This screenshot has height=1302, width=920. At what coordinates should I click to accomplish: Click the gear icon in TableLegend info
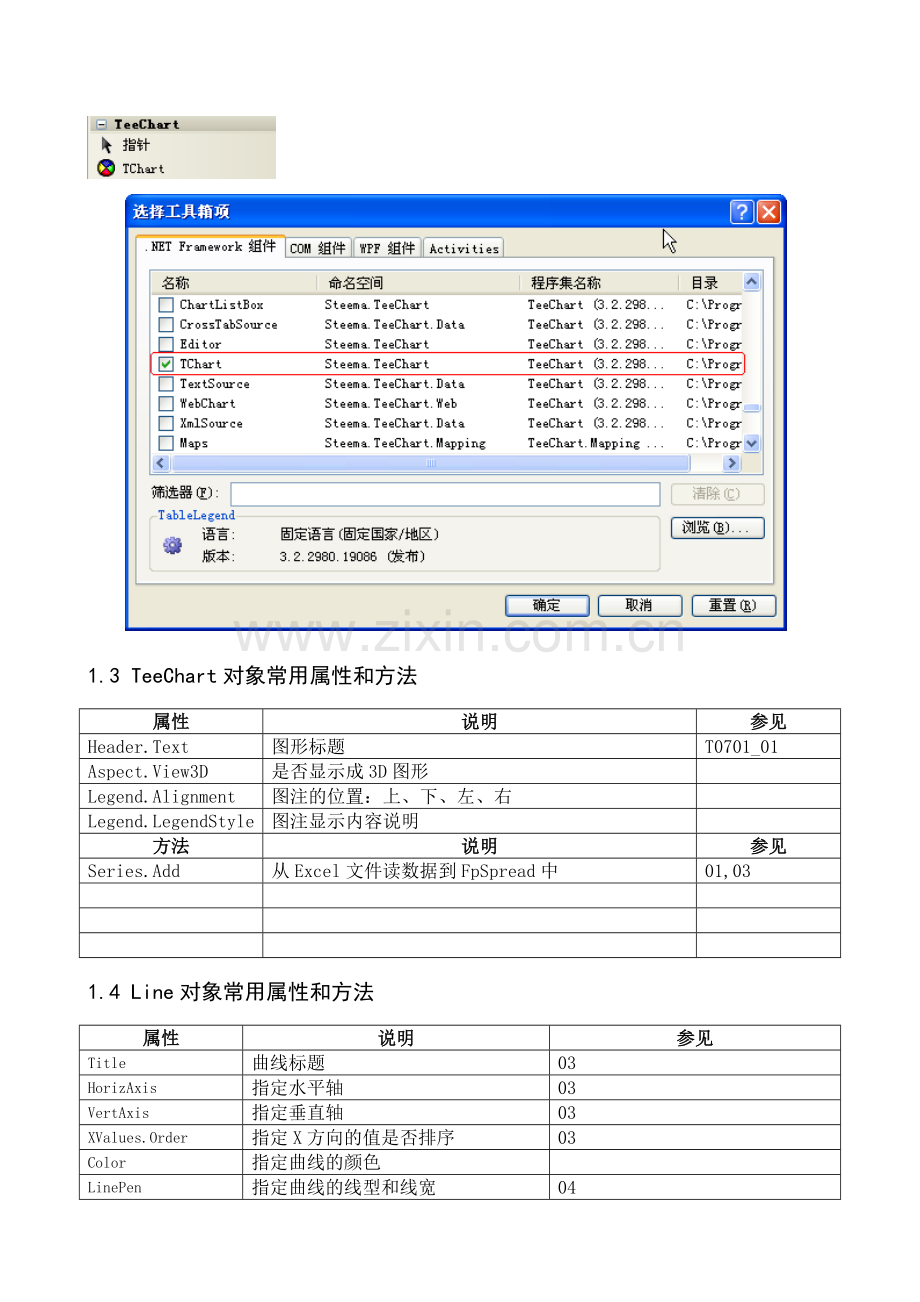(x=172, y=545)
